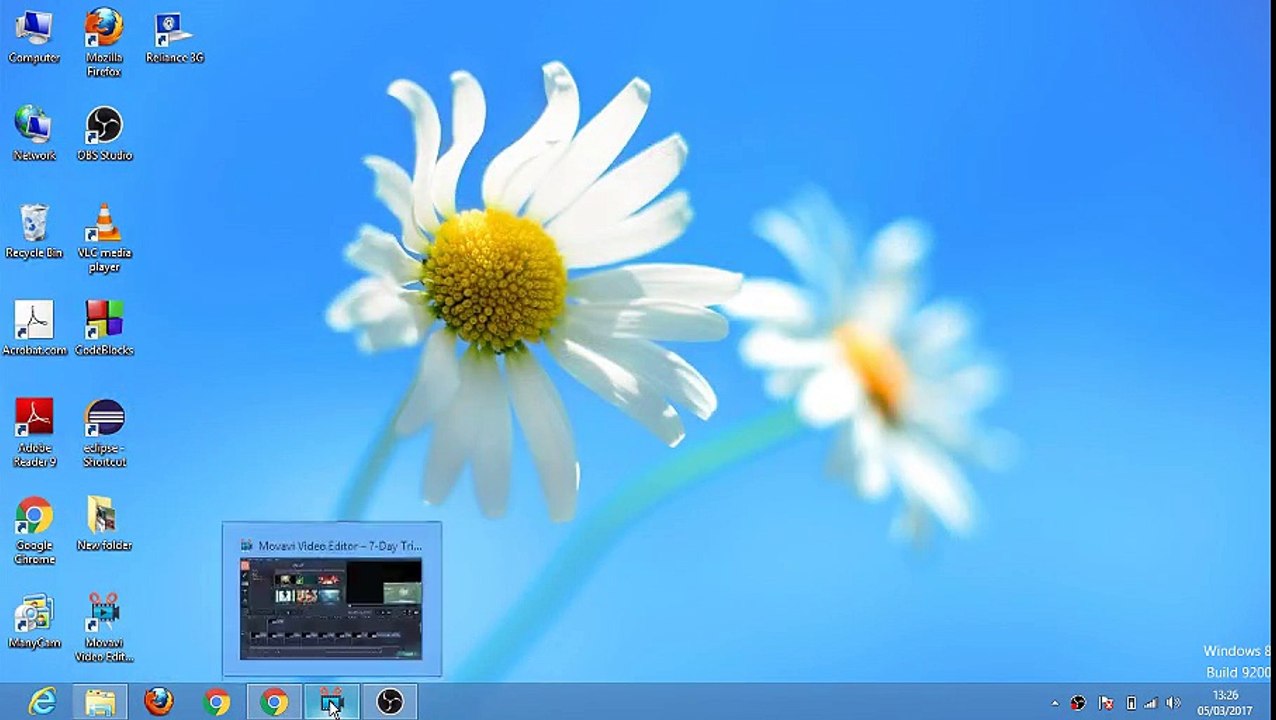Open the Action Center flag icon
The width and height of the screenshot is (1276, 720).
coord(1106,703)
